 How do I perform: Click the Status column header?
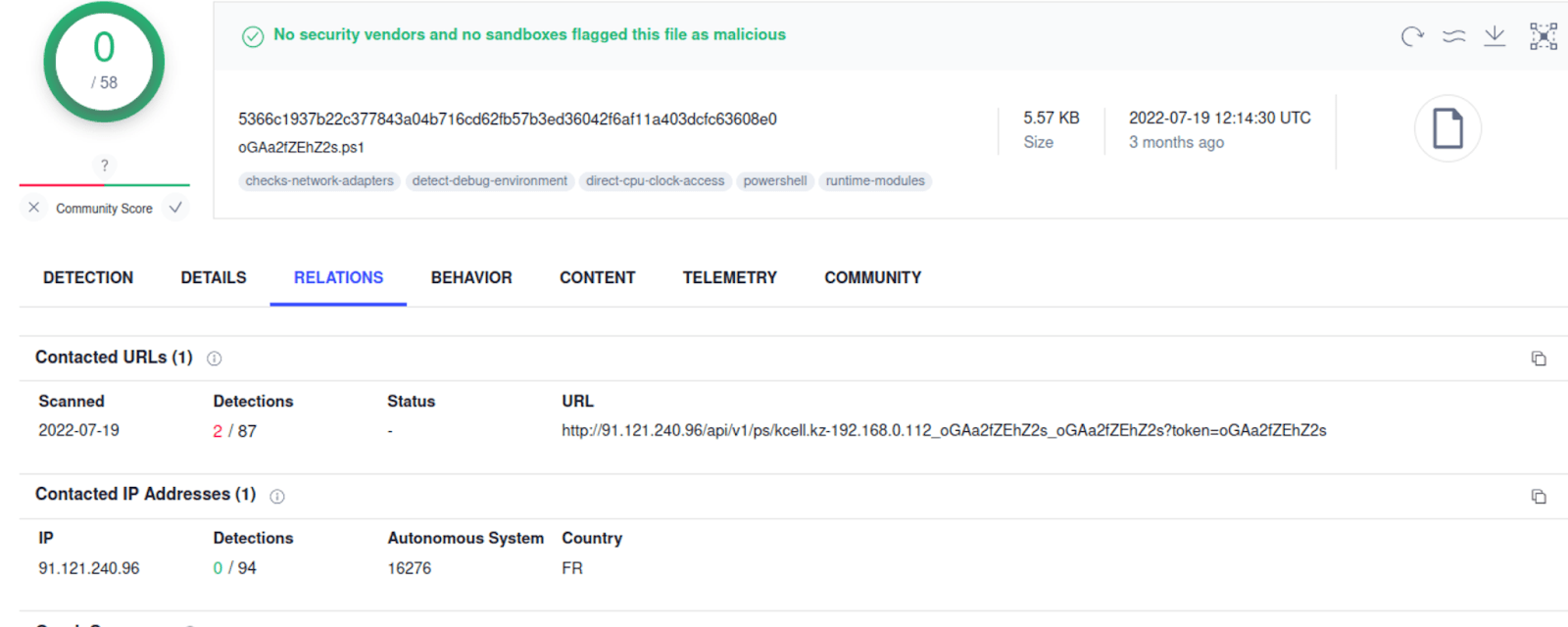point(411,401)
